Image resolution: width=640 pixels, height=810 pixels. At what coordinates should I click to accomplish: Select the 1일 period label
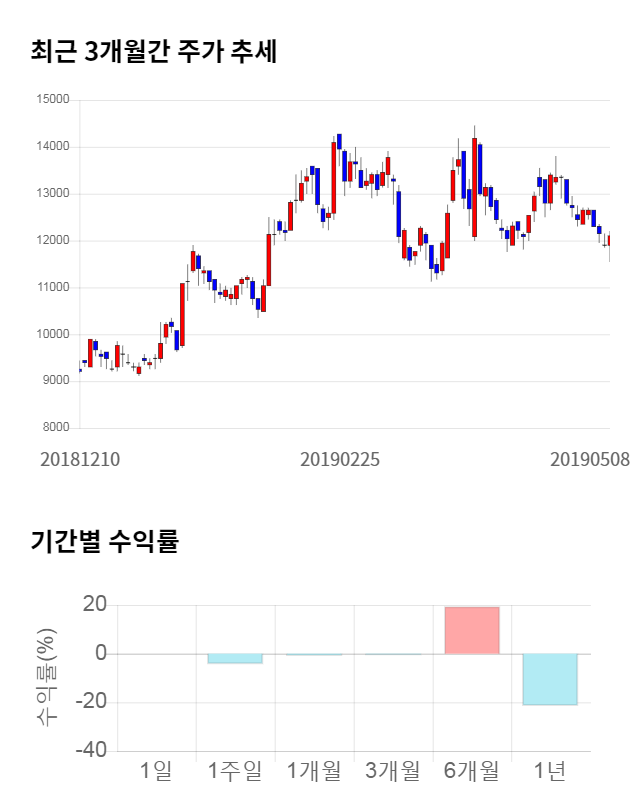156,771
